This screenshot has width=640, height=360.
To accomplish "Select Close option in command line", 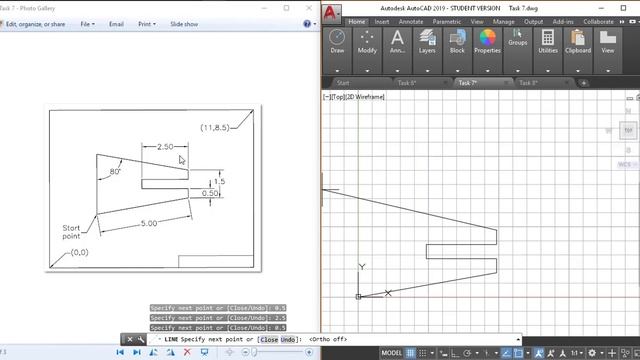I will click(x=269, y=340).
